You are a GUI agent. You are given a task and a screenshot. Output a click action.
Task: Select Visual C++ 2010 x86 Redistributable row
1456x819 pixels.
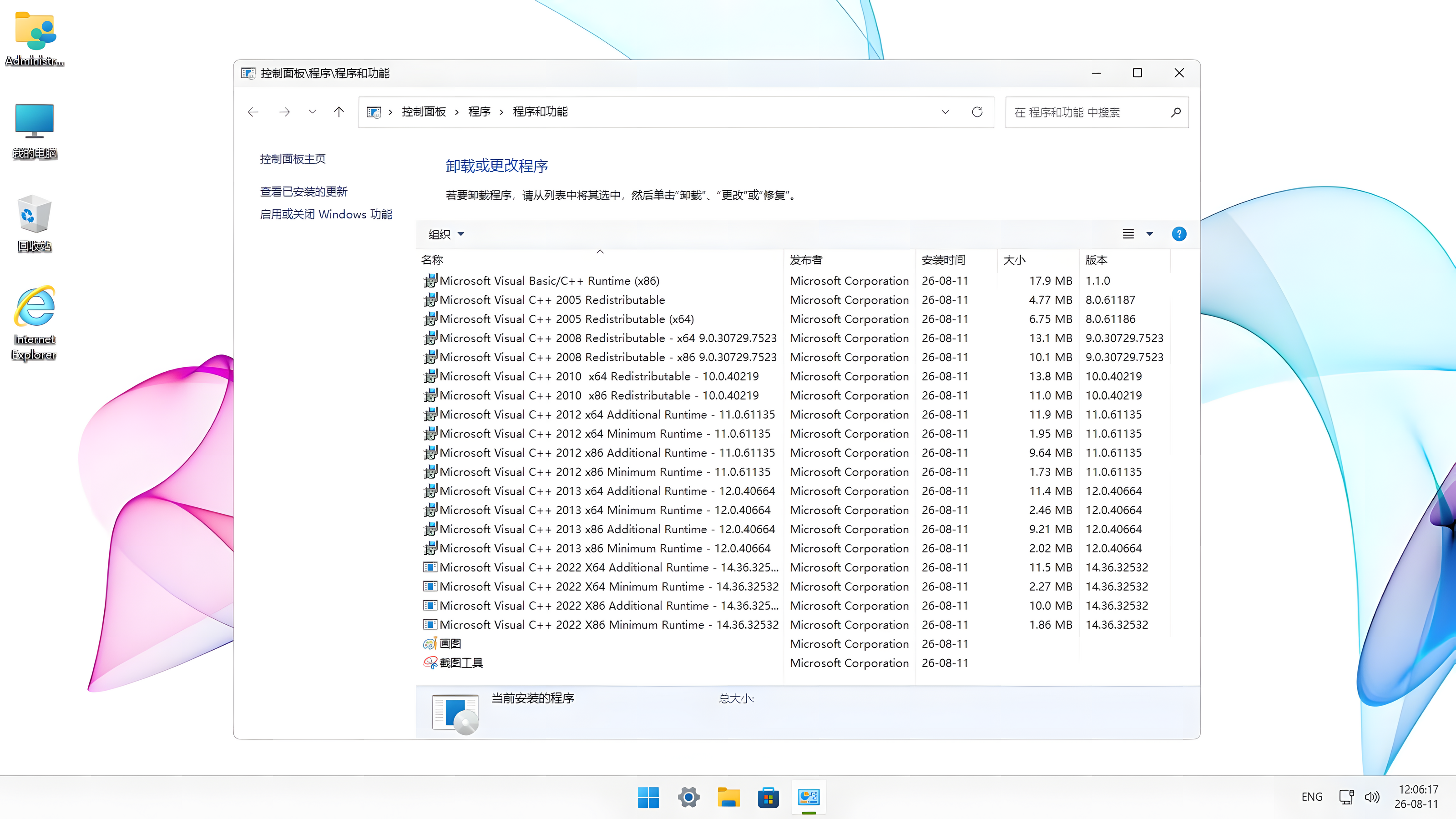[x=794, y=396]
